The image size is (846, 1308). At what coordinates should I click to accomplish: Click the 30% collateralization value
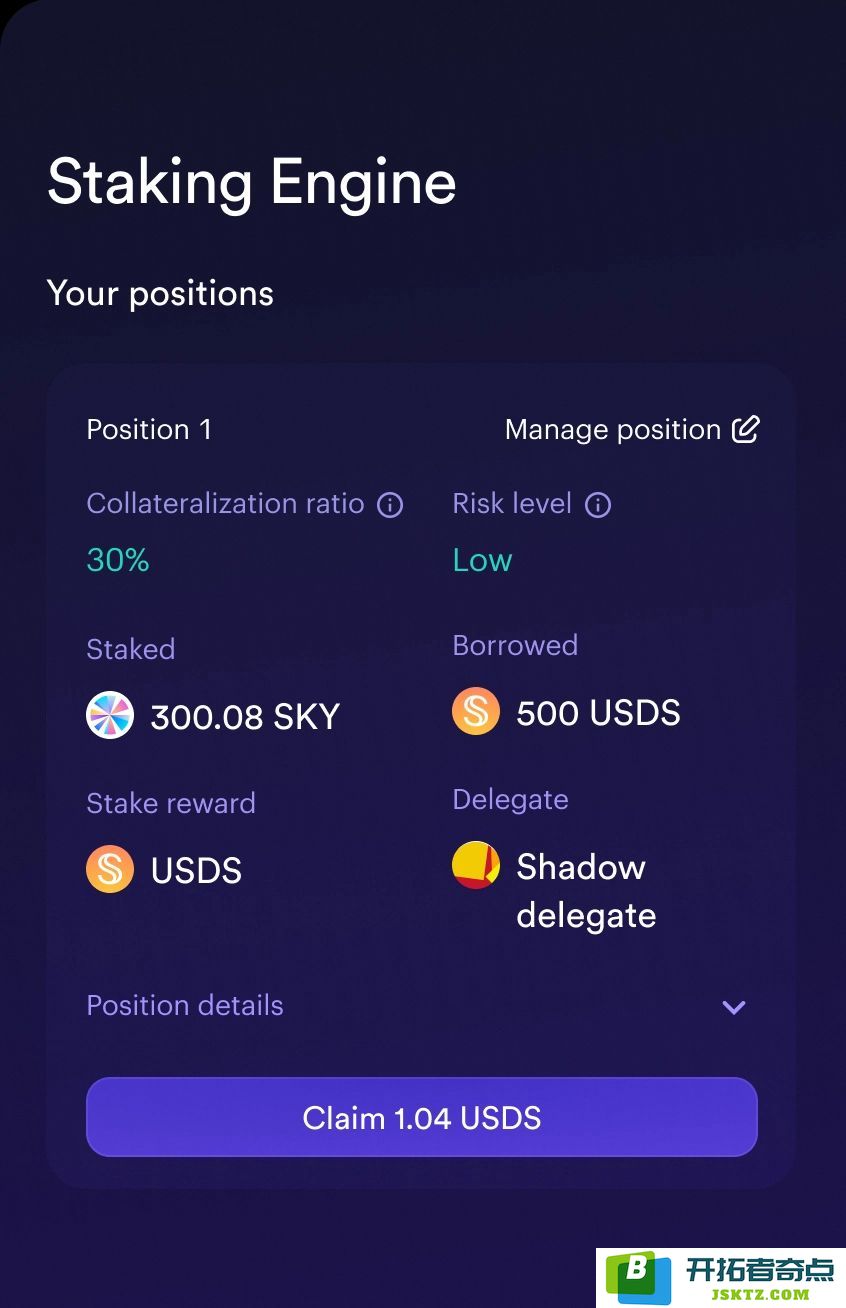click(x=118, y=560)
